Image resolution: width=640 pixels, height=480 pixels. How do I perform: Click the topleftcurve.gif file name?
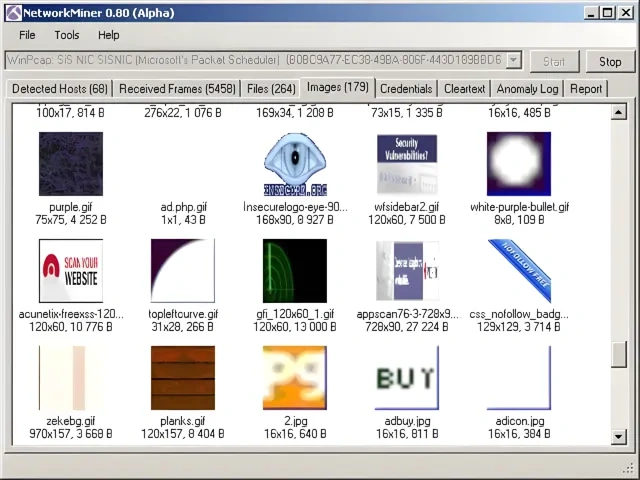tap(183, 314)
